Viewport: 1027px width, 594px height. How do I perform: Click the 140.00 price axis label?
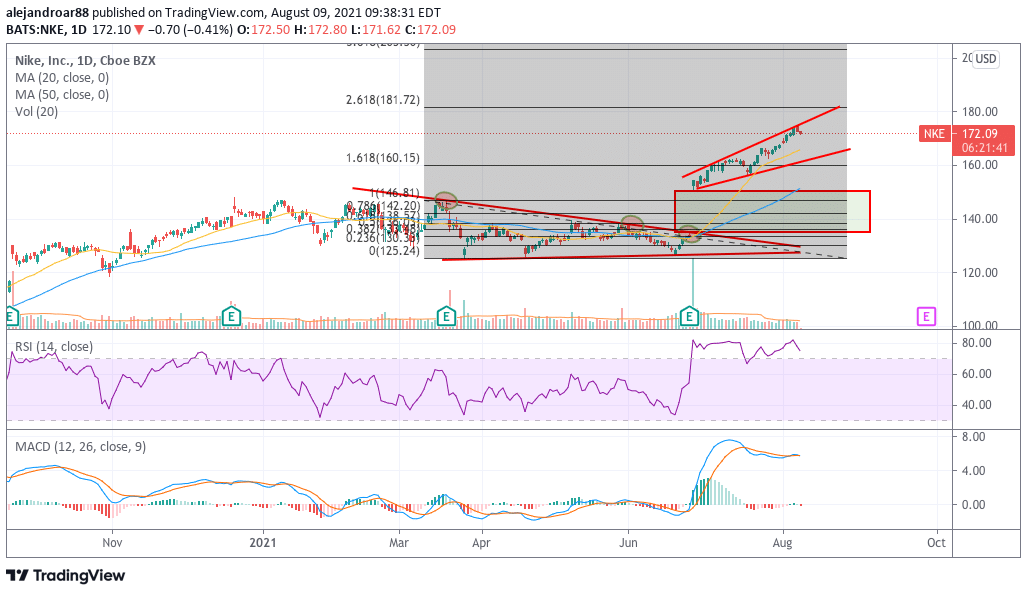[979, 219]
